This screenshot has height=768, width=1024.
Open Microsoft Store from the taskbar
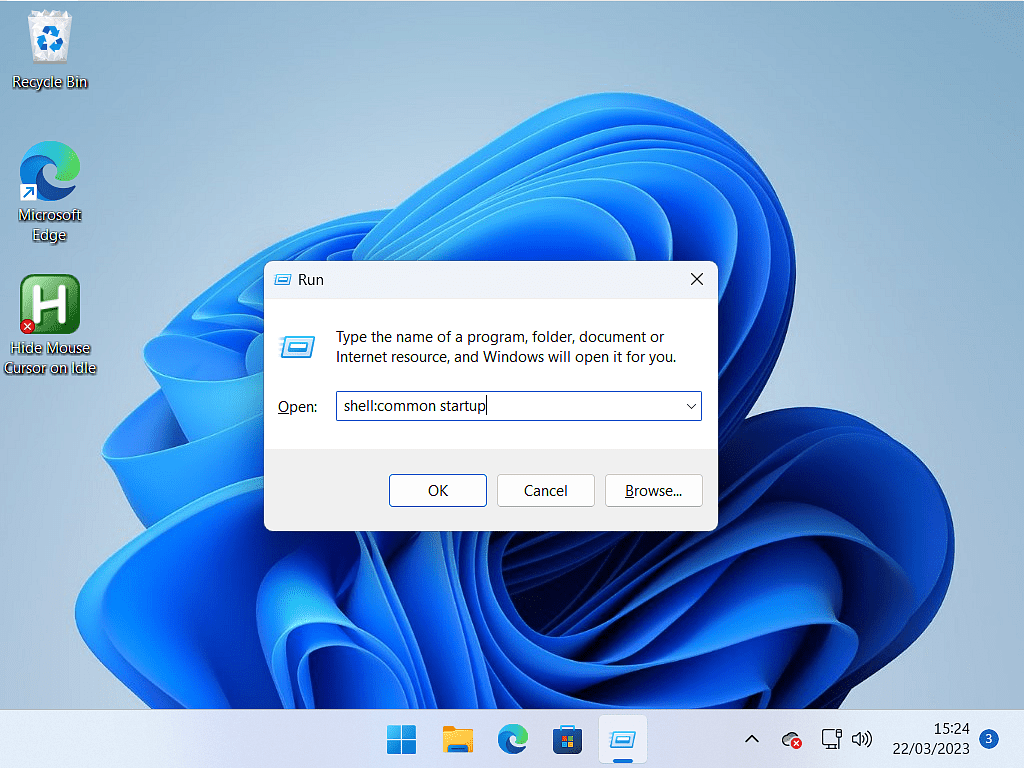point(567,740)
